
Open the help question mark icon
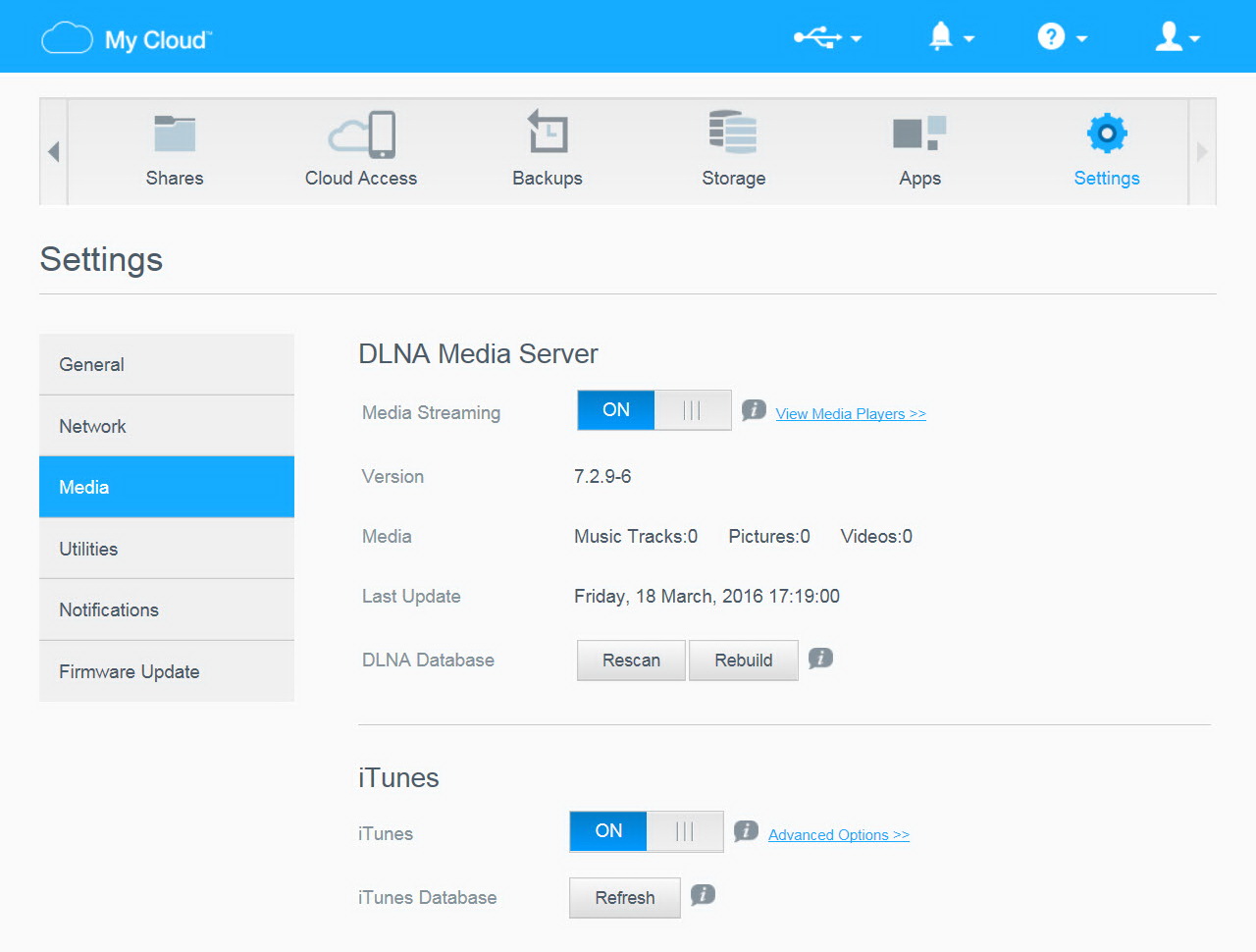(x=1051, y=37)
